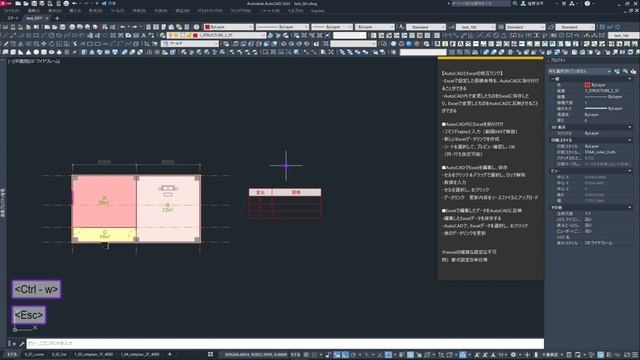Toggle transparency display in status bar

[x=410, y=355]
